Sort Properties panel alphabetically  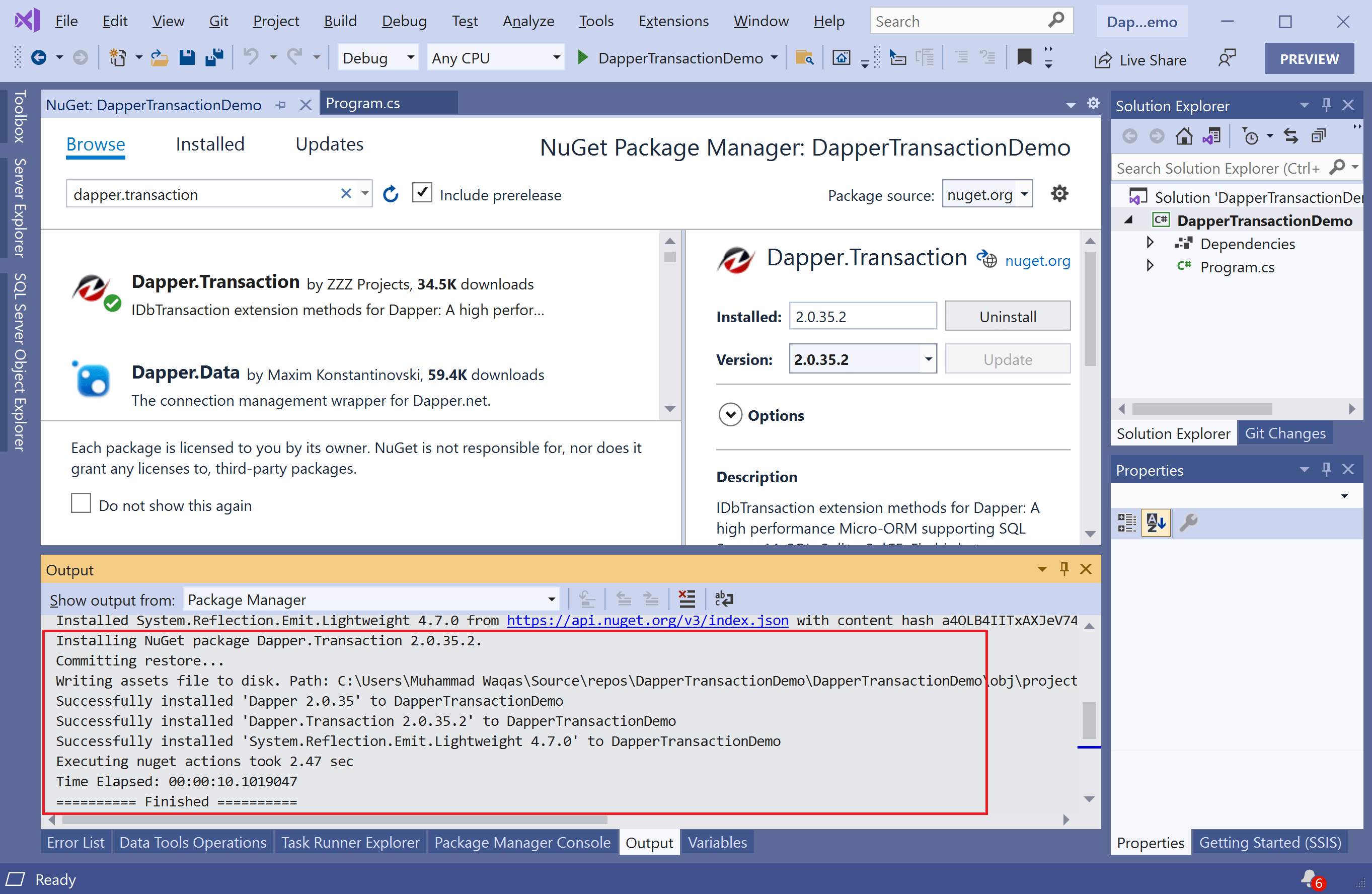(x=1156, y=523)
